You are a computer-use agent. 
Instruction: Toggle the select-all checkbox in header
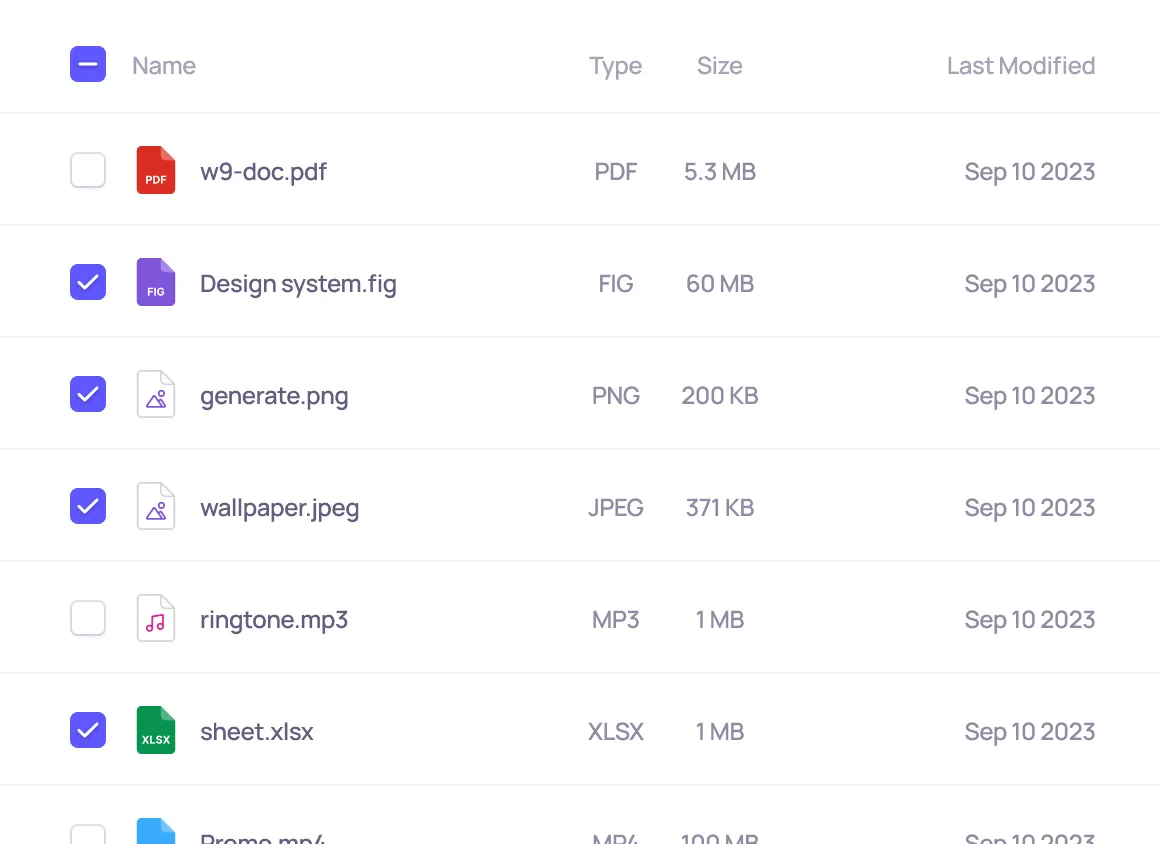click(x=88, y=65)
